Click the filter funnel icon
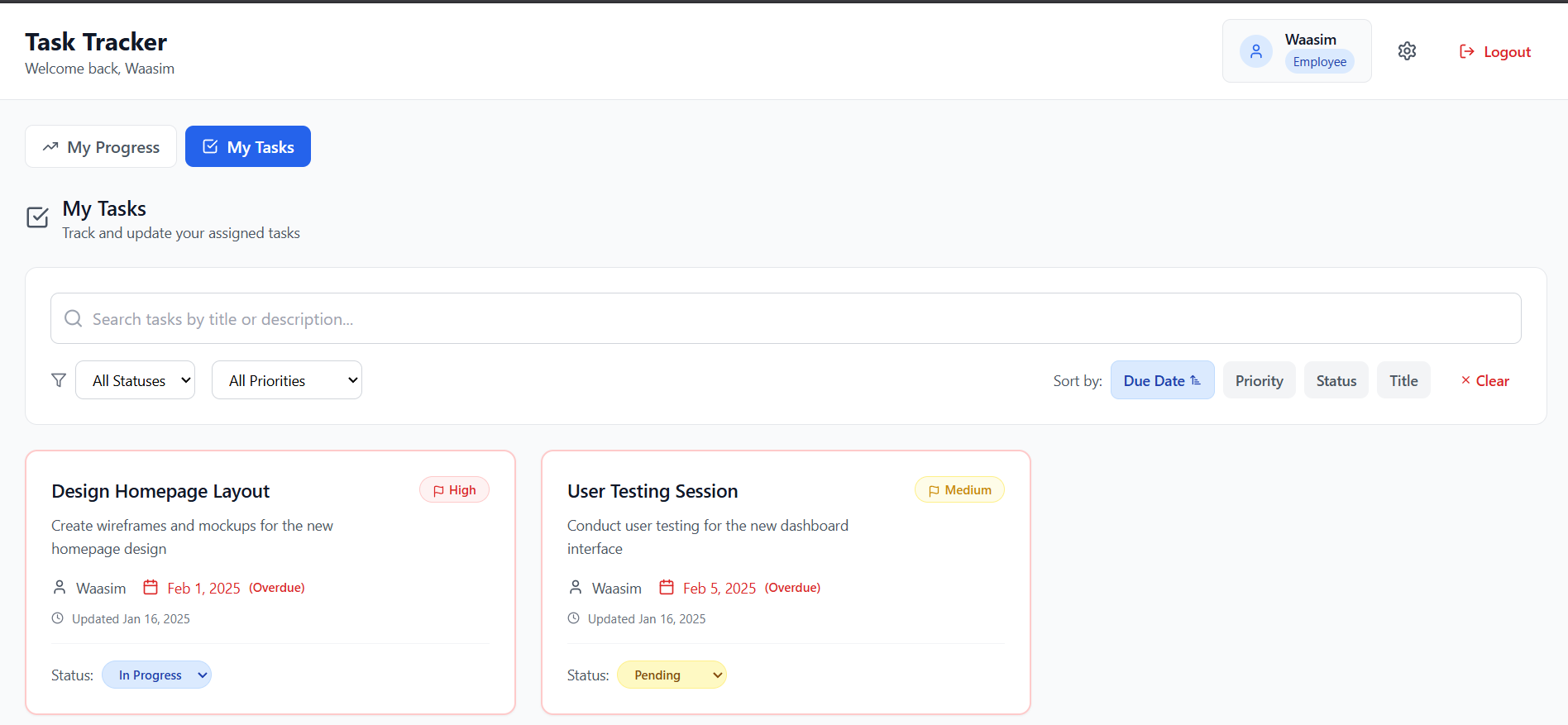Screen dimensions: 1568x725 (59, 380)
